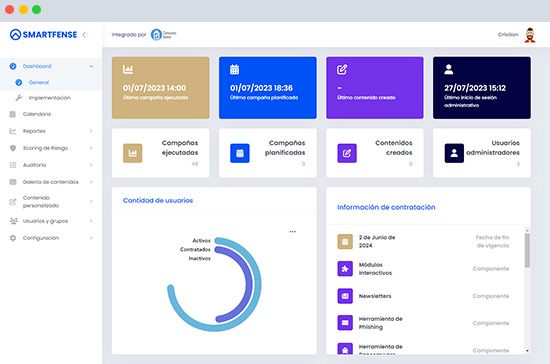Click the Campañas ejecutadas chart icon
The image size is (550, 364).
click(133, 153)
